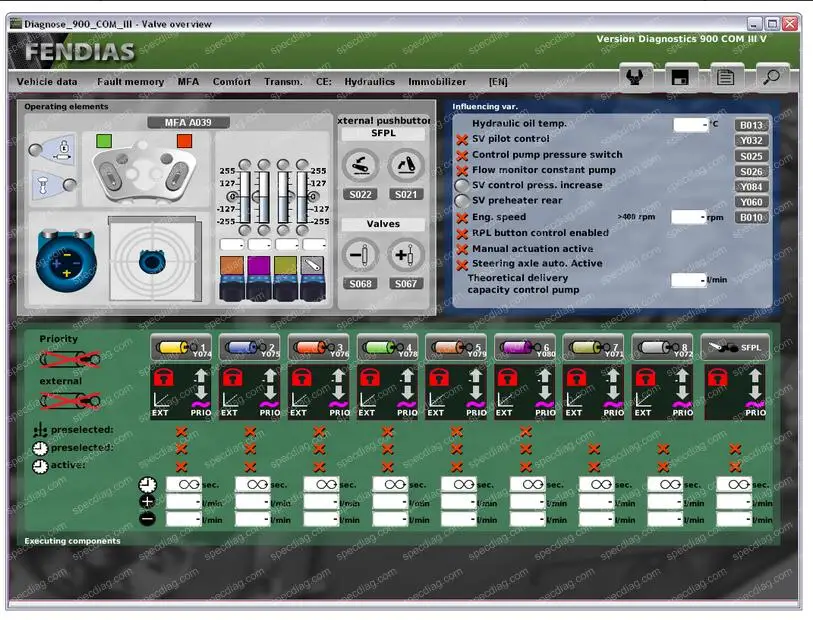Select red valve 3 Y076 icon
The image size is (813, 620).
tap(319, 348)
